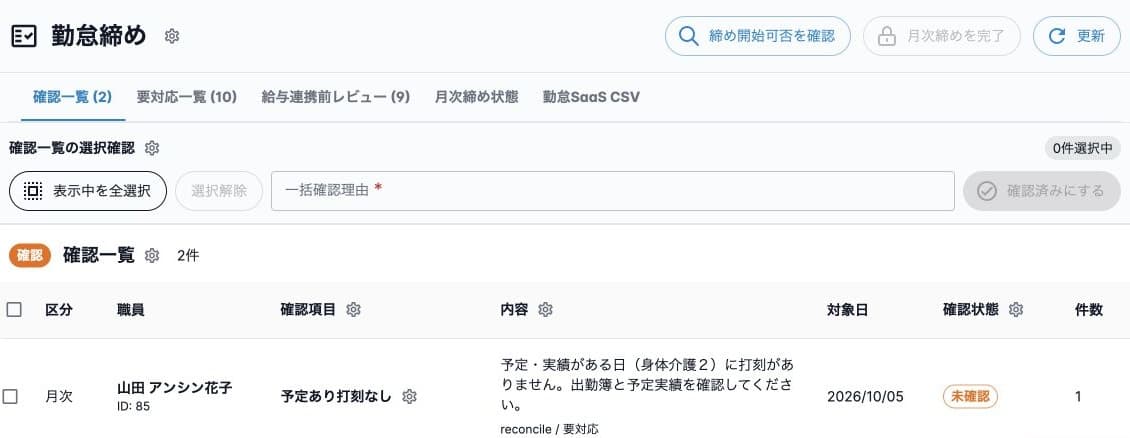
Task: Click gear icon next to 予定あり打刻なし
Action: click(409, 396)
